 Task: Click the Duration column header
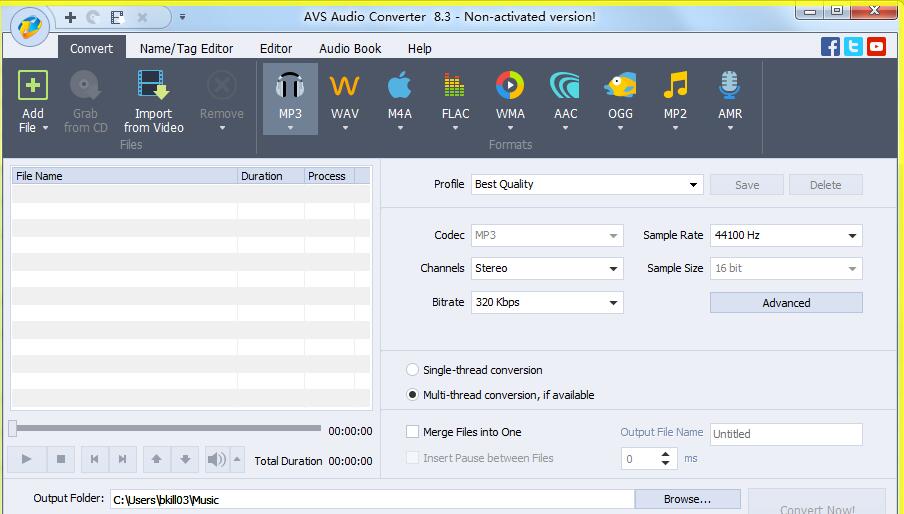[271, 176]
